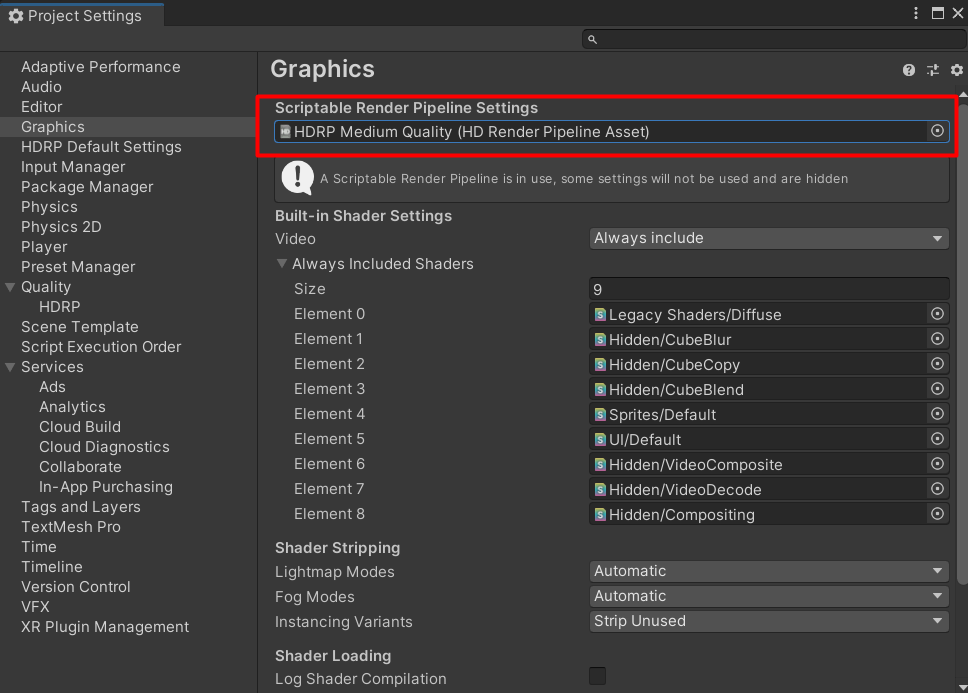The image size is (968, 693).
Task: Click the shader icon beside UI/Default
Action: [600, 439]
